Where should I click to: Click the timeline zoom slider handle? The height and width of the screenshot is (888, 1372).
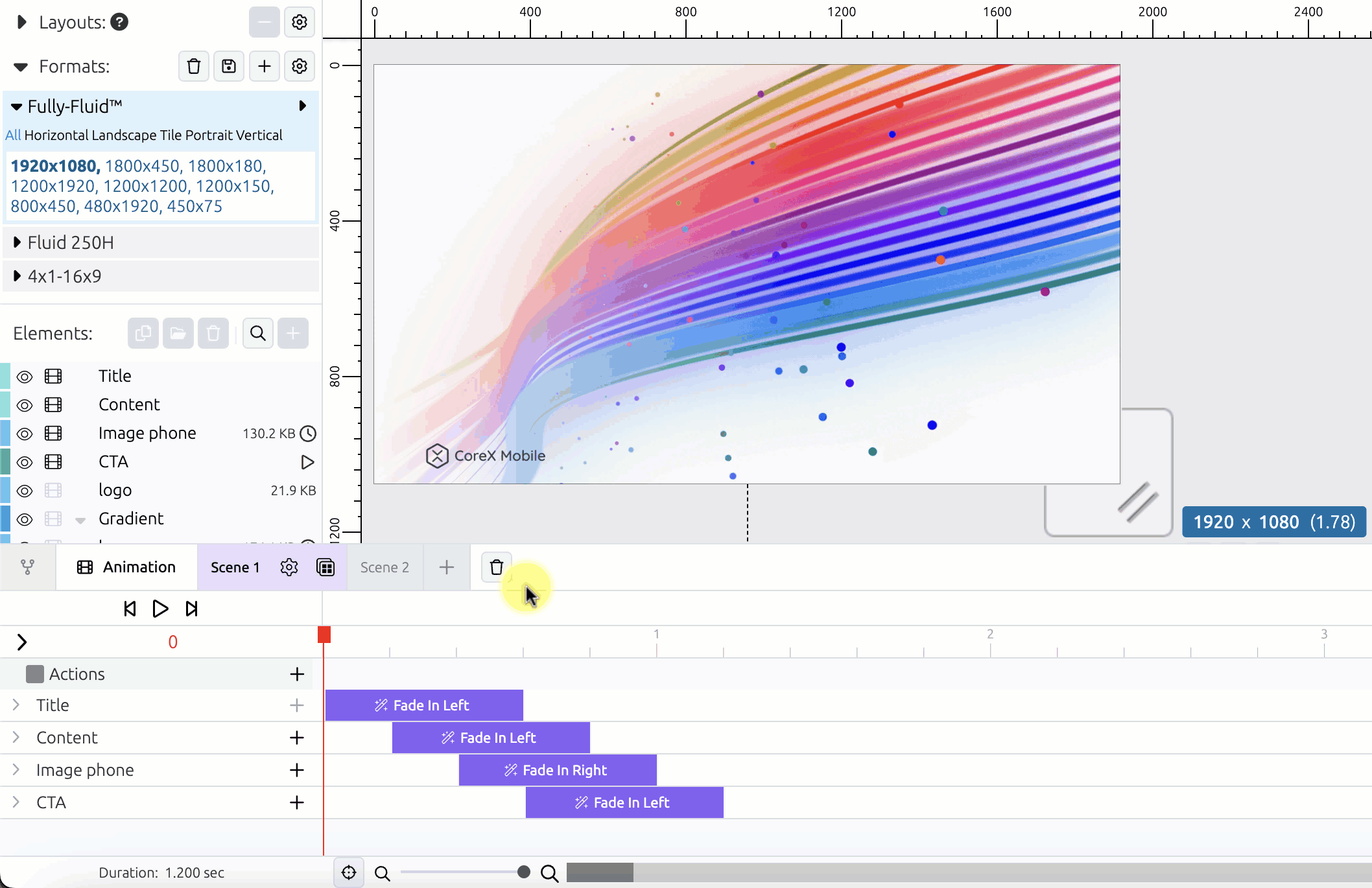pyautogui.click(x=524, y=872)
